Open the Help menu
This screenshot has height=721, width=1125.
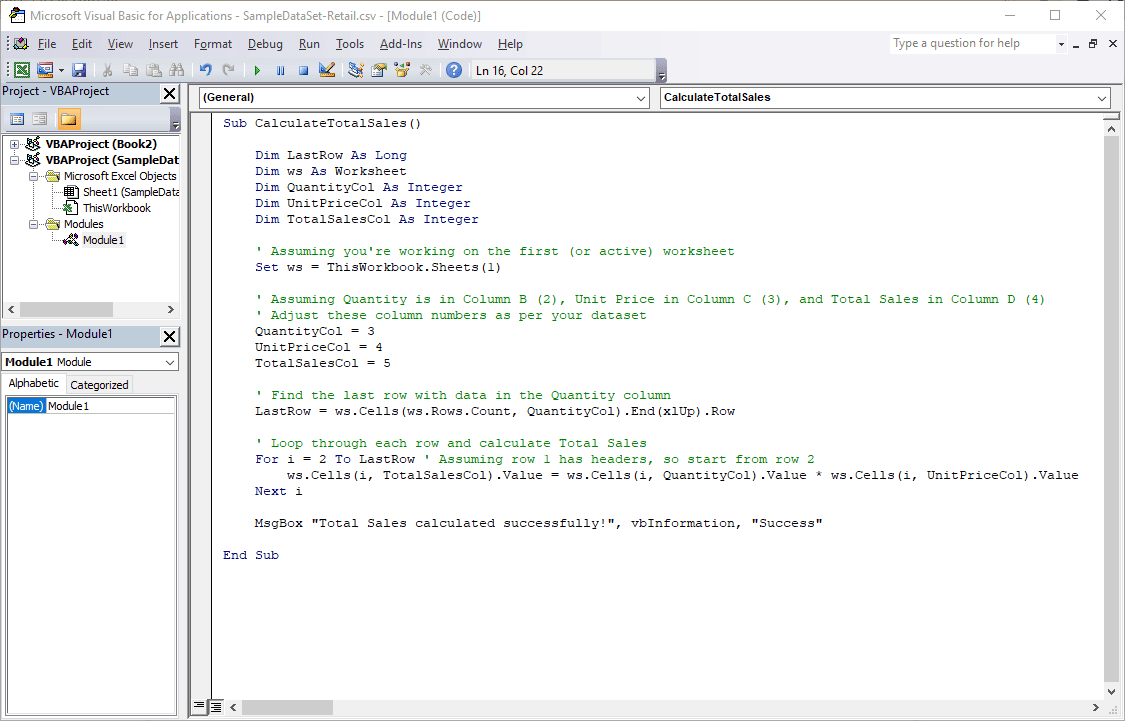point(510,44)
